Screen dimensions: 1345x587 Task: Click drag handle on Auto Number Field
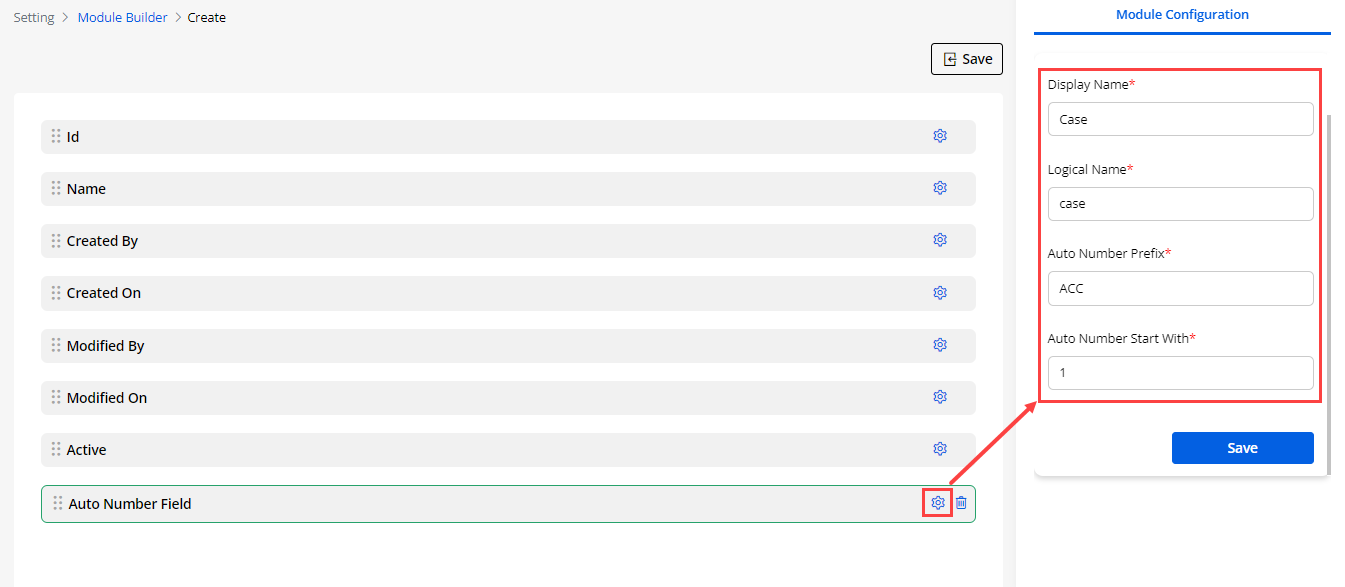(x=58, y=503)
